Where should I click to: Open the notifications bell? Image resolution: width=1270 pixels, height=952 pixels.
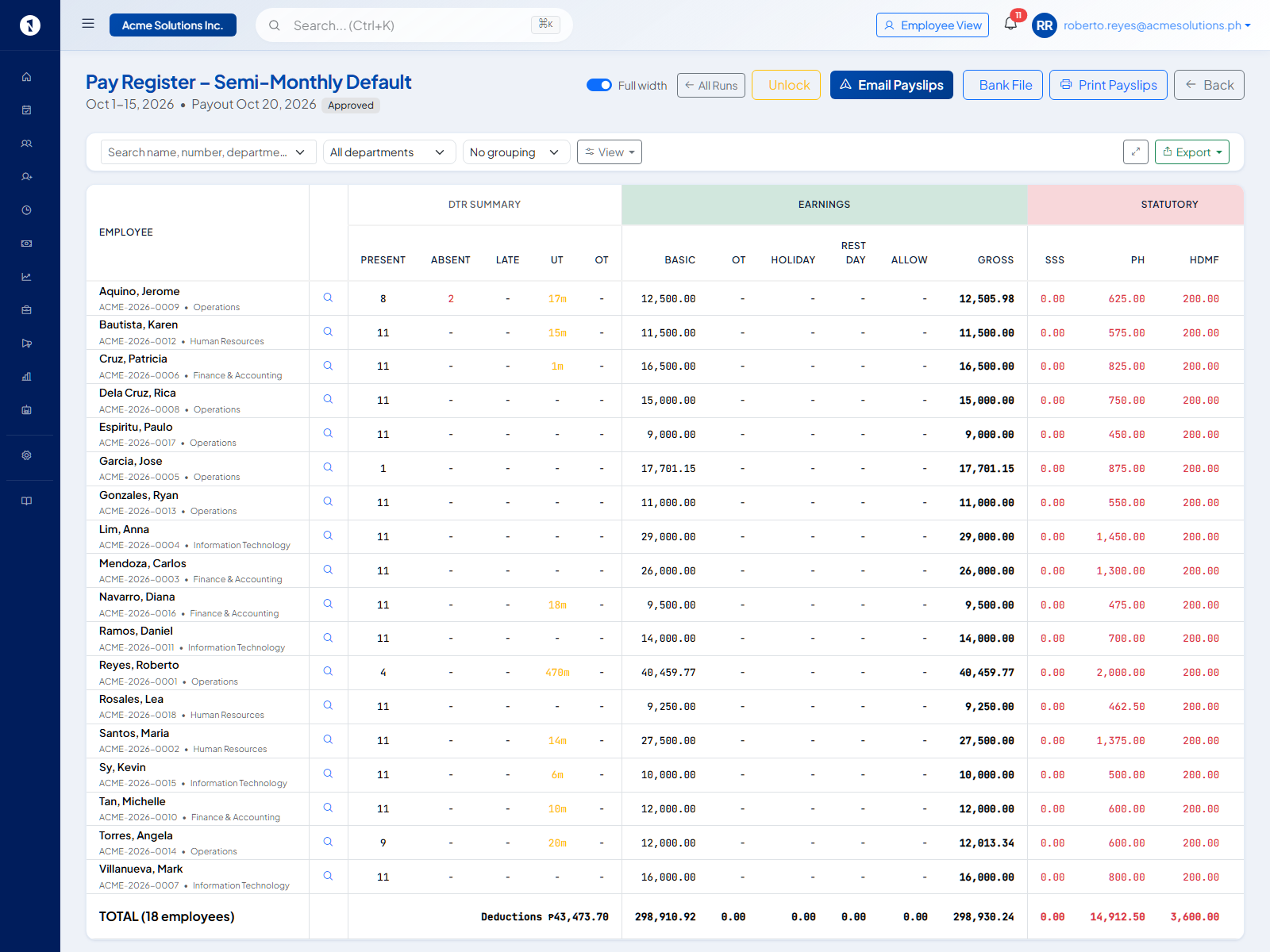pos(1010,24)
